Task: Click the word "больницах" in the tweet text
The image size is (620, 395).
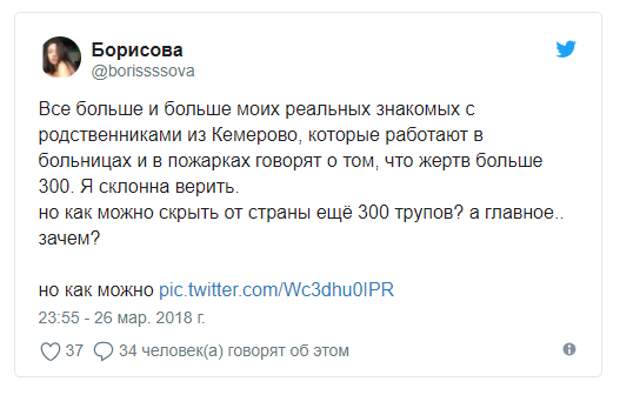Action: point(85,161)
